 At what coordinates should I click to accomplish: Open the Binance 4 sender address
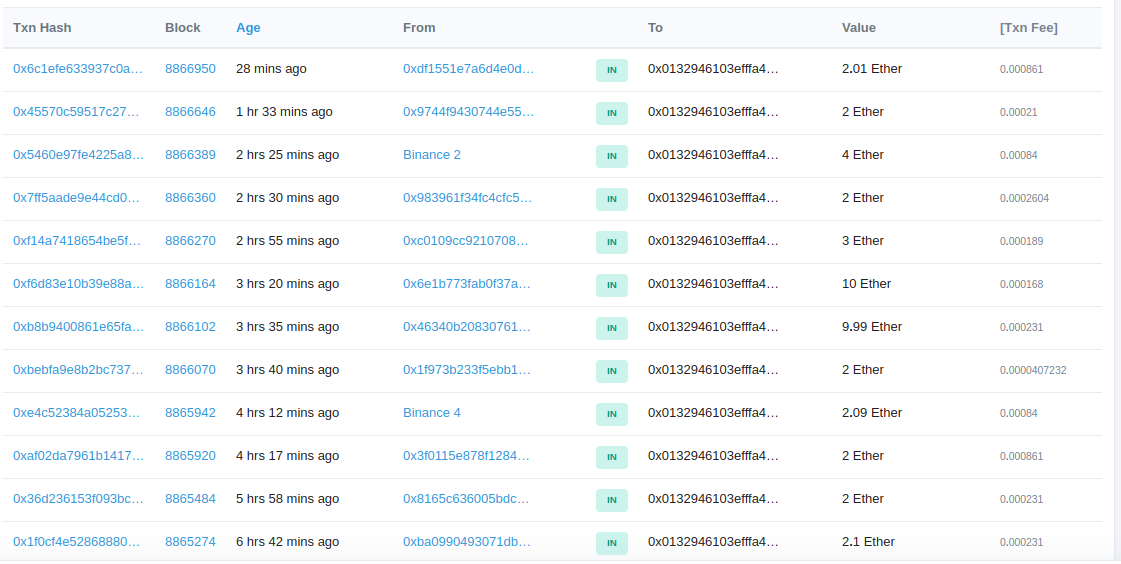point(432,412)
